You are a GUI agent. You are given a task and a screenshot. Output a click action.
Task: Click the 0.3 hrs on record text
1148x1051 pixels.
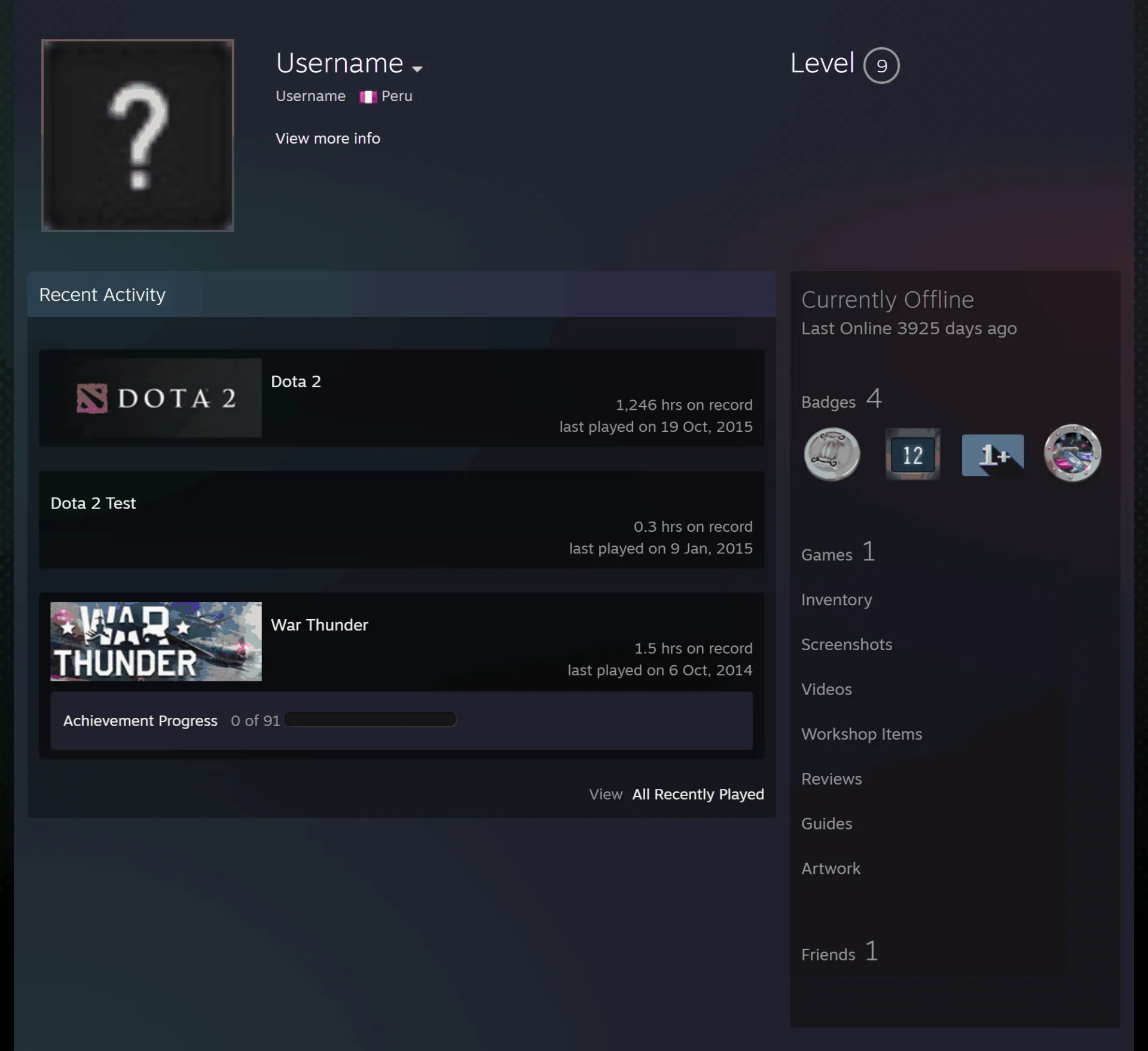[x=693, y=526]
